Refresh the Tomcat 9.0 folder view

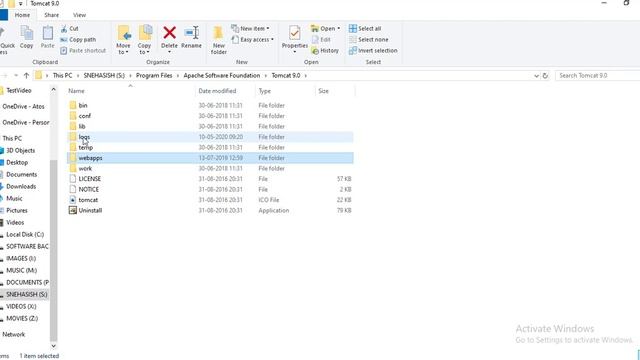(x=545, y=76)
